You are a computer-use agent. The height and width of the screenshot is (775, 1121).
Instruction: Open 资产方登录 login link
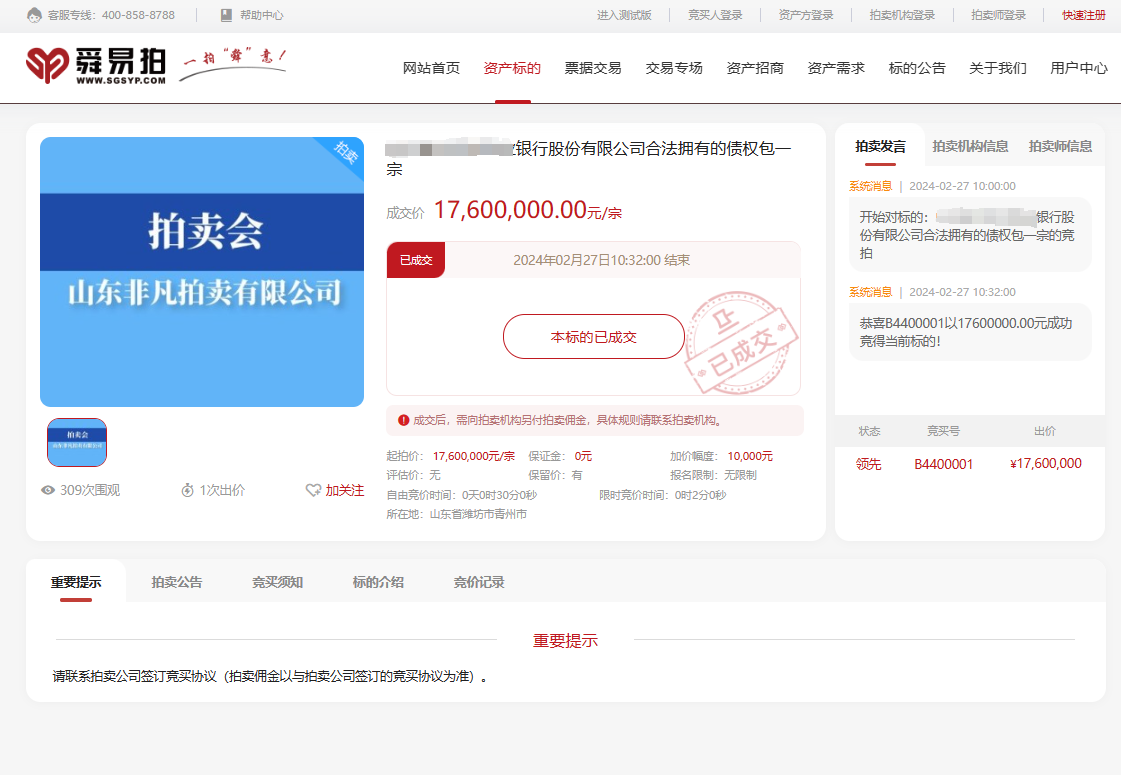point(806,15)
